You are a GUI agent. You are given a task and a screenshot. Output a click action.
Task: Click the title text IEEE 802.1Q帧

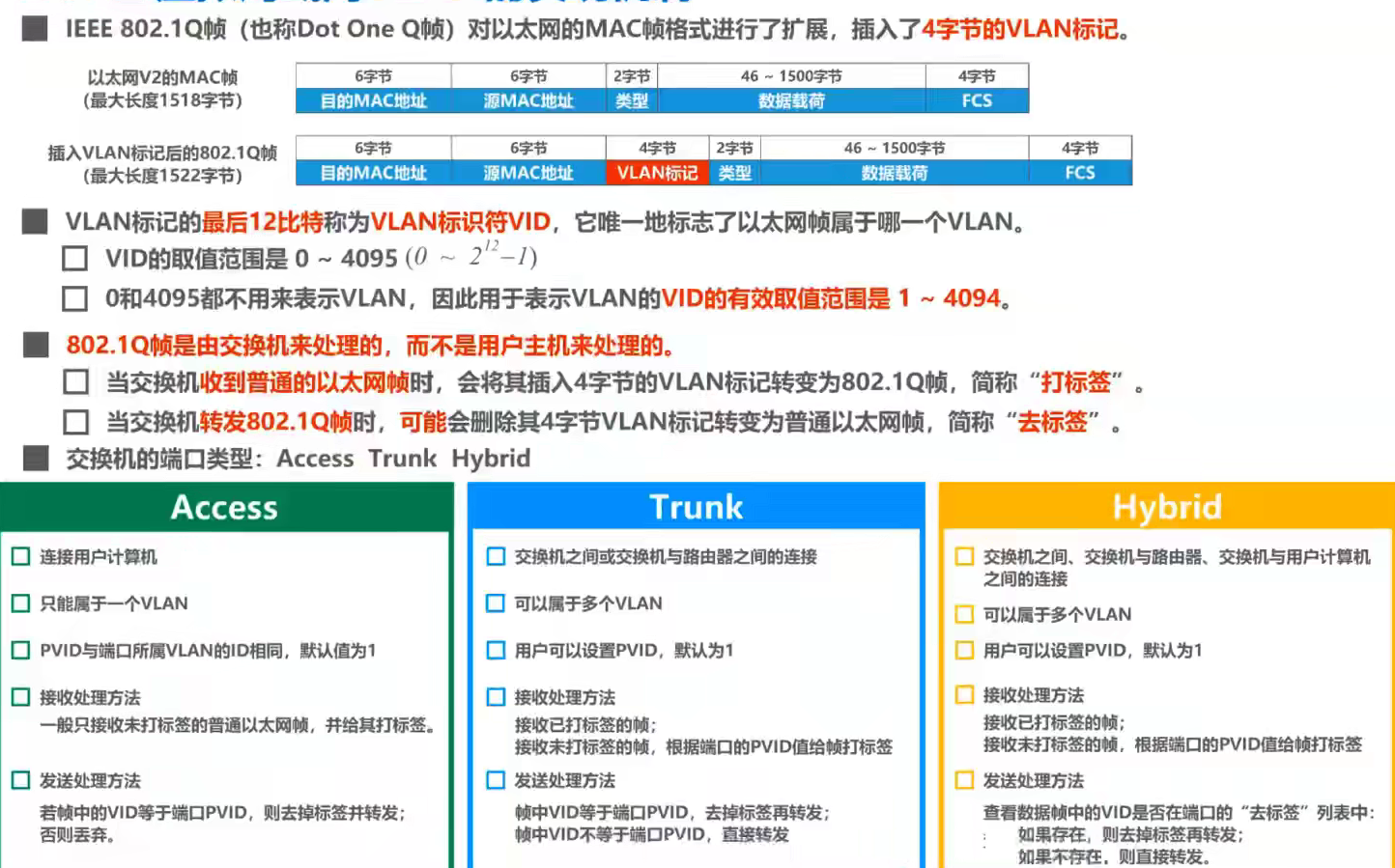(146, 29)
